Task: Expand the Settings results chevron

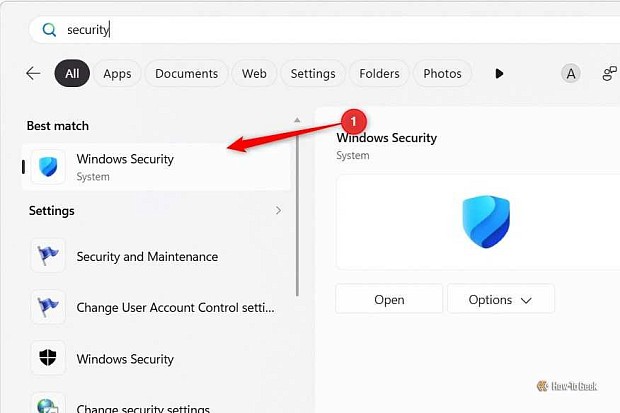Action: pos(278,210)
